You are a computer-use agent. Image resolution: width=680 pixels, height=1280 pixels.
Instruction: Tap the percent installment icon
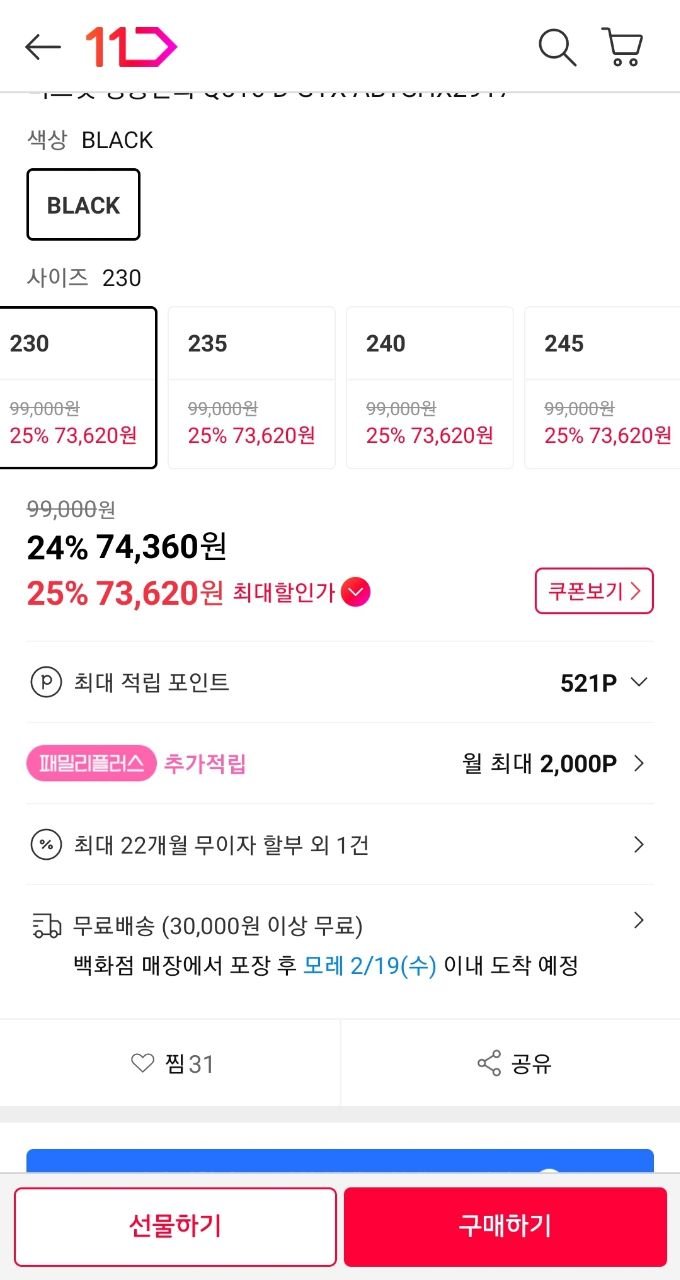(x=46, y=845)
